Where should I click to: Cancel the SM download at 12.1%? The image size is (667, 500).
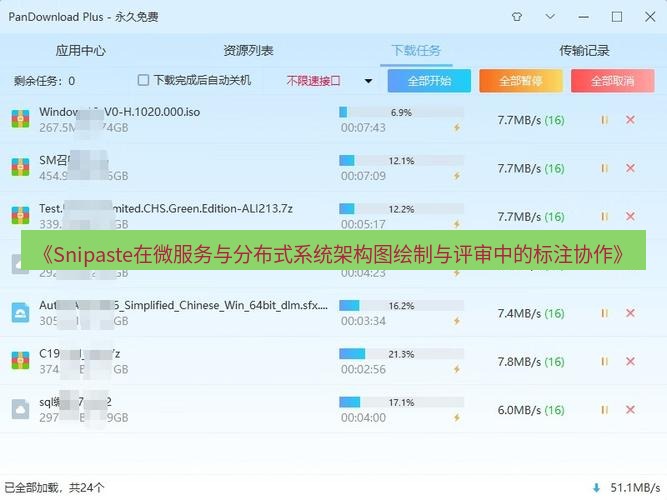630,168
